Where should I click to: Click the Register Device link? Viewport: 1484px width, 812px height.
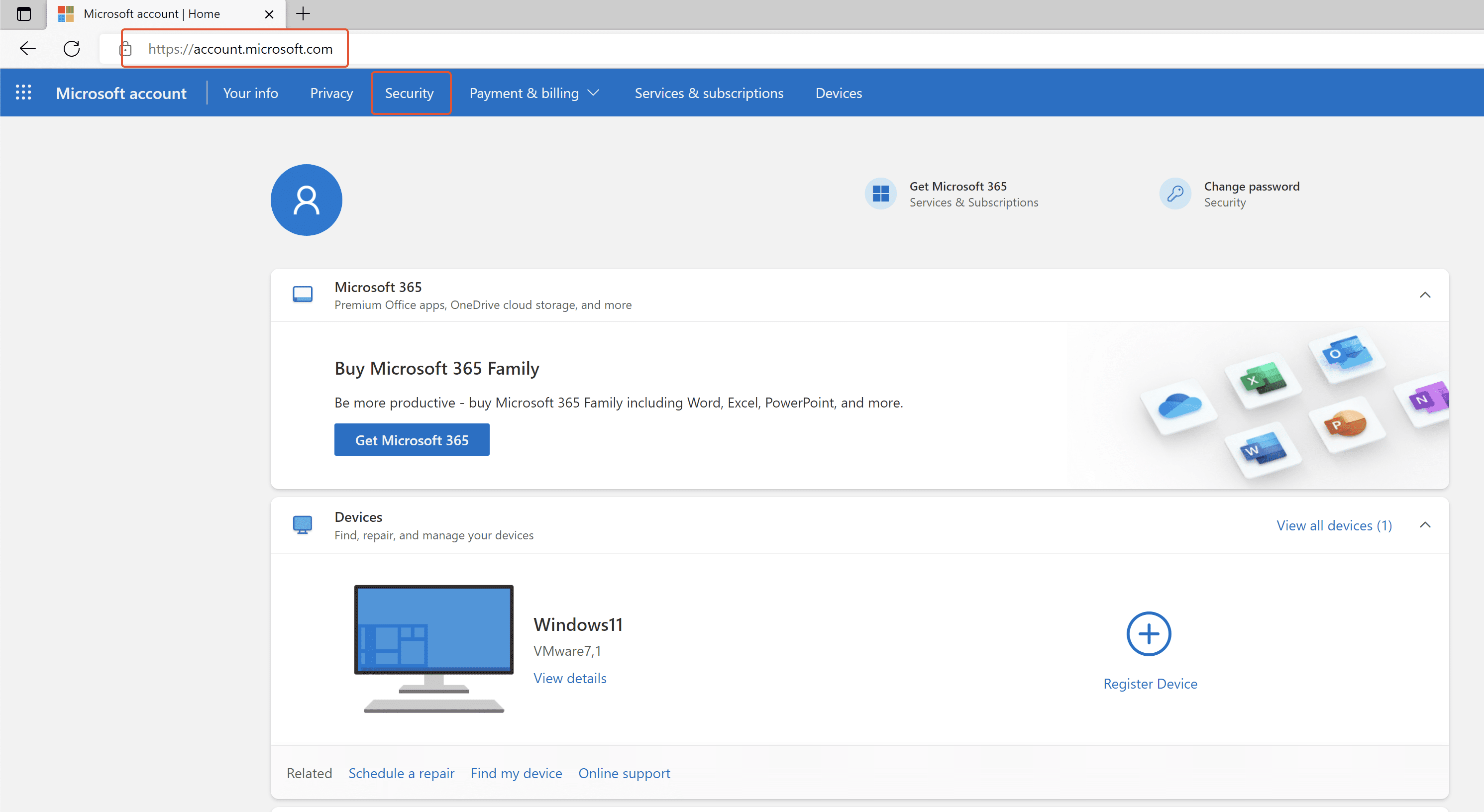(1151, 684)
